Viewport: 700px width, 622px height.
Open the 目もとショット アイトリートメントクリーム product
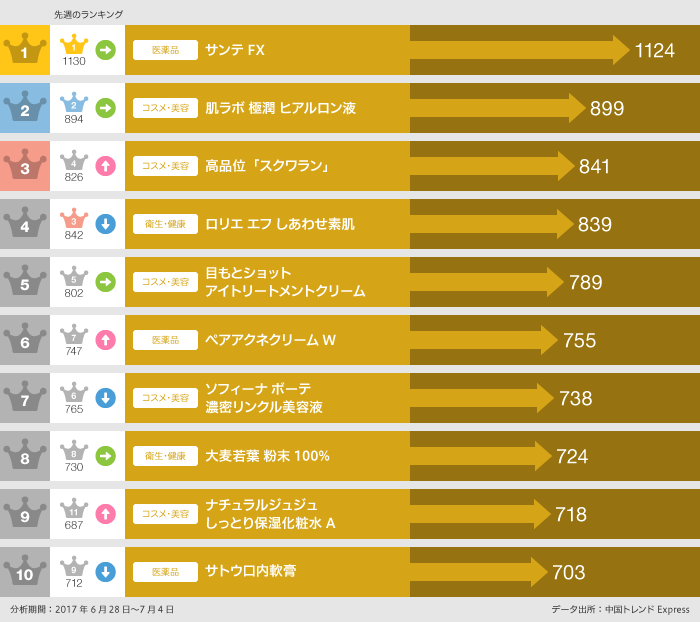point(284,282)
